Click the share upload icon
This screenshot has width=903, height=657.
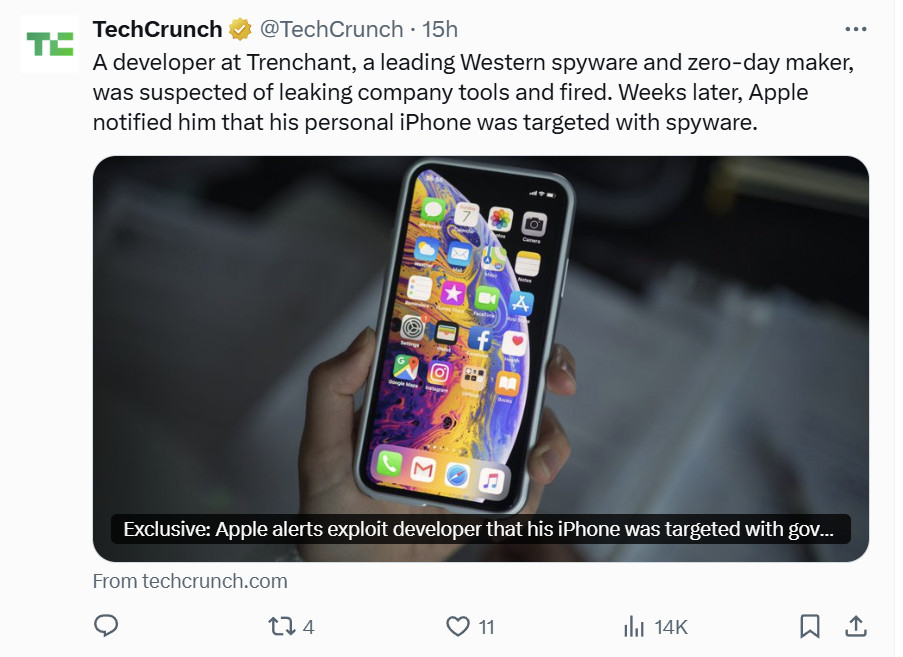(x=856, y=626)
